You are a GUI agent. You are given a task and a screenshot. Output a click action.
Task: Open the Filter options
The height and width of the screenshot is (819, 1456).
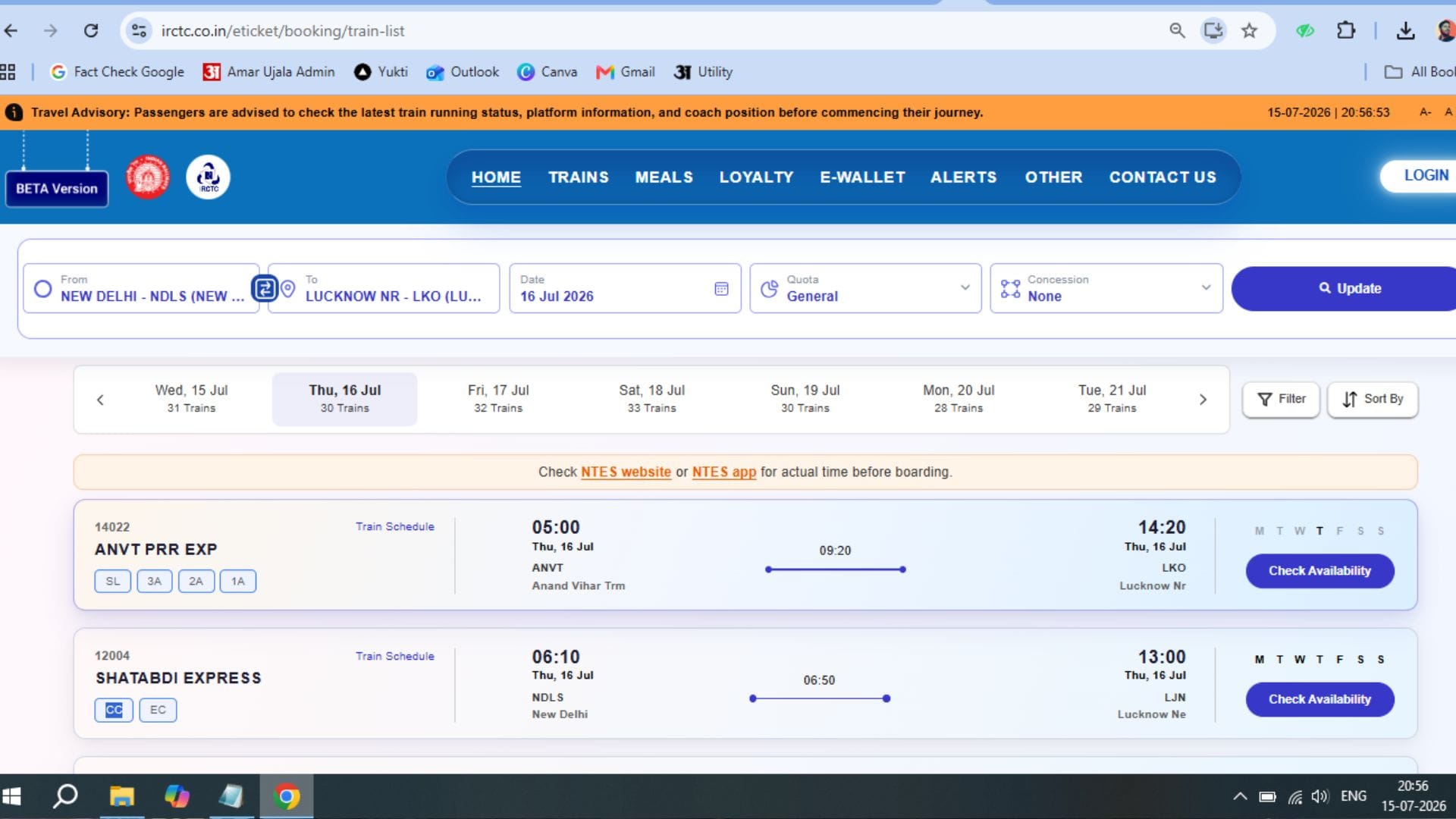point(1281,400)
